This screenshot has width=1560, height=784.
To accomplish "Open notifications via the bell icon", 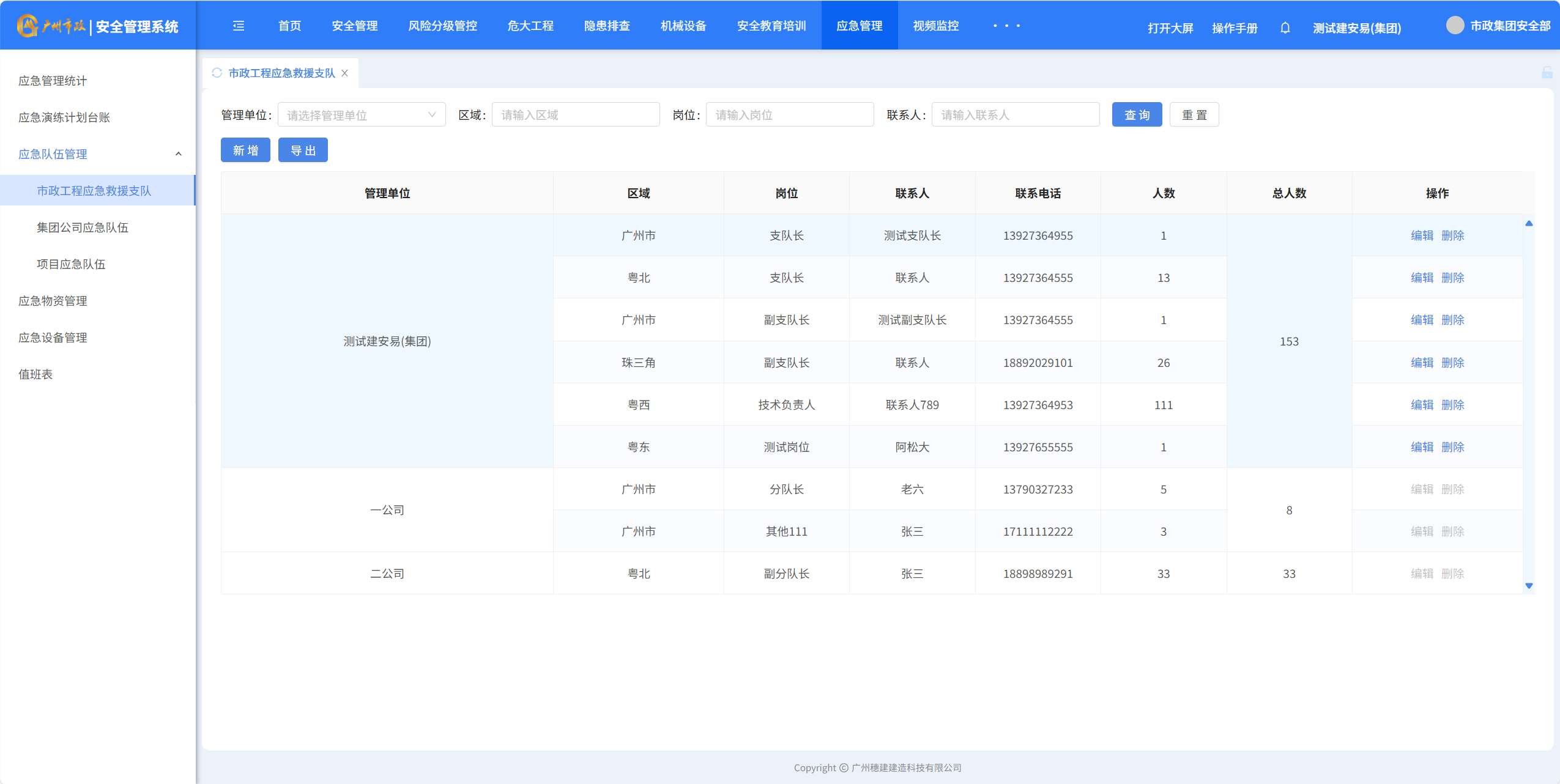I will point(1285,28).
